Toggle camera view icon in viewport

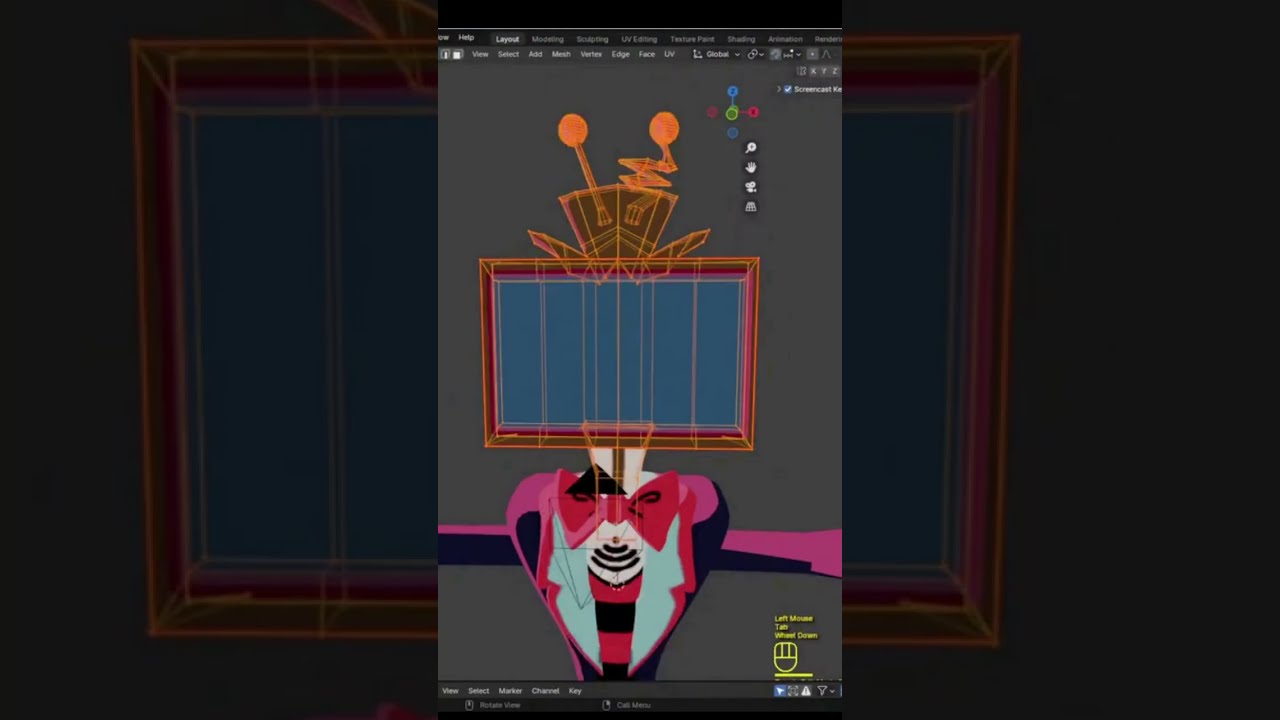pyautogui.click(x=751, y=187)
